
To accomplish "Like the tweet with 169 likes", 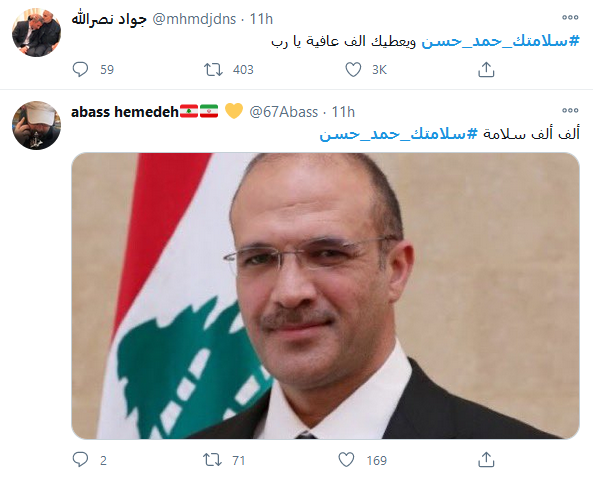I will (346, 460).
